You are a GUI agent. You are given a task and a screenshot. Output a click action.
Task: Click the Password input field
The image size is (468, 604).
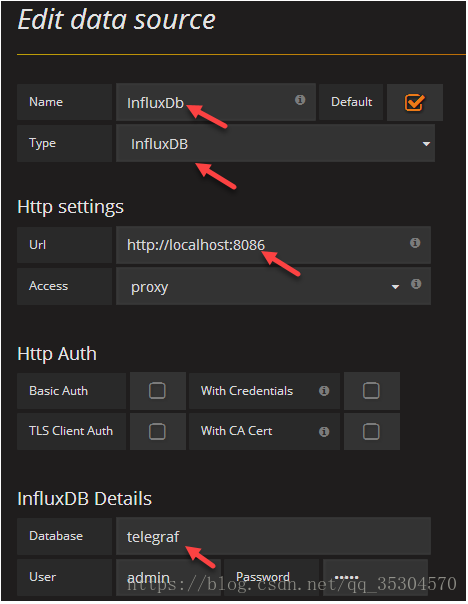pos(375,577)
